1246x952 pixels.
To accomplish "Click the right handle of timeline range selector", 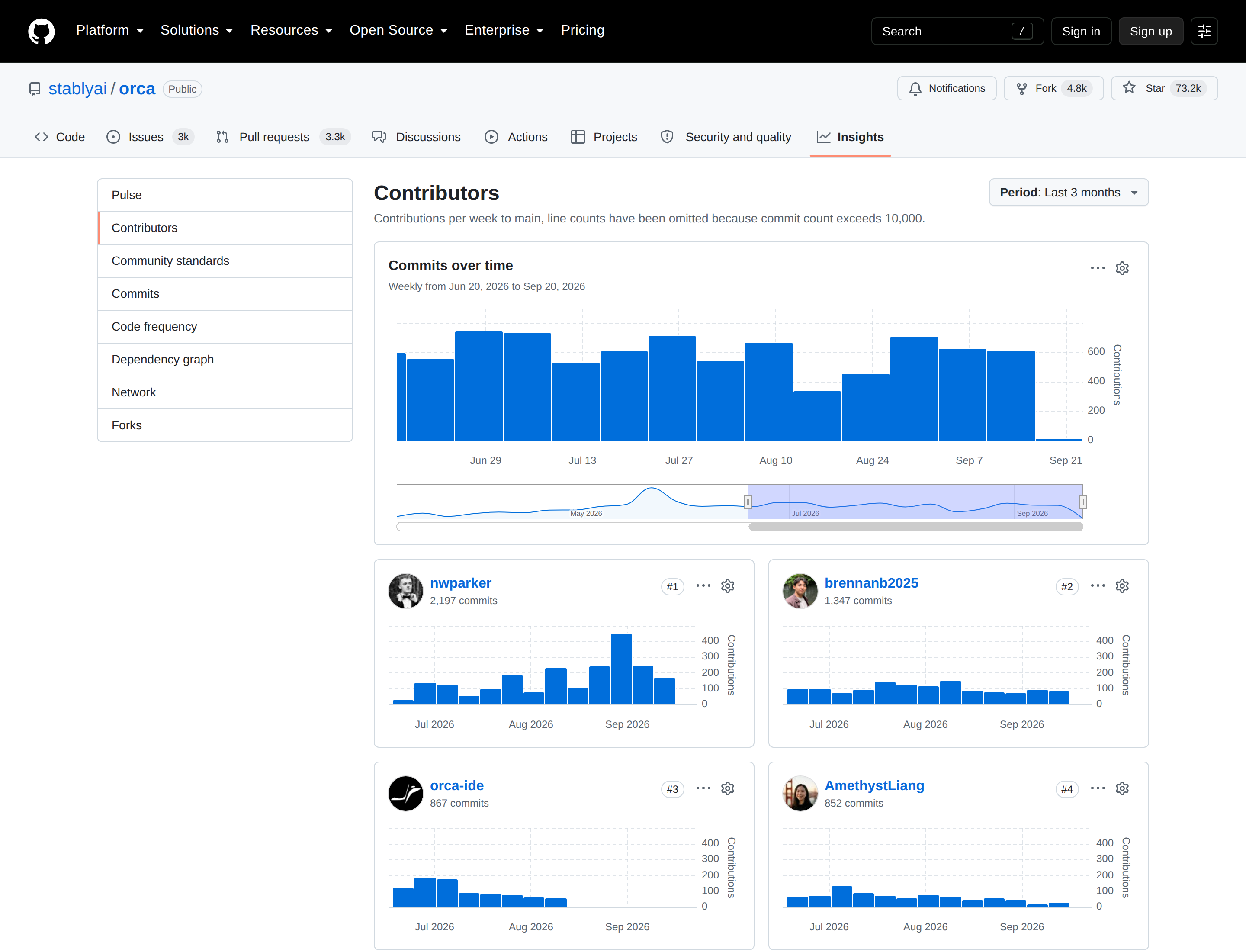I will (x=1082, y=502).
